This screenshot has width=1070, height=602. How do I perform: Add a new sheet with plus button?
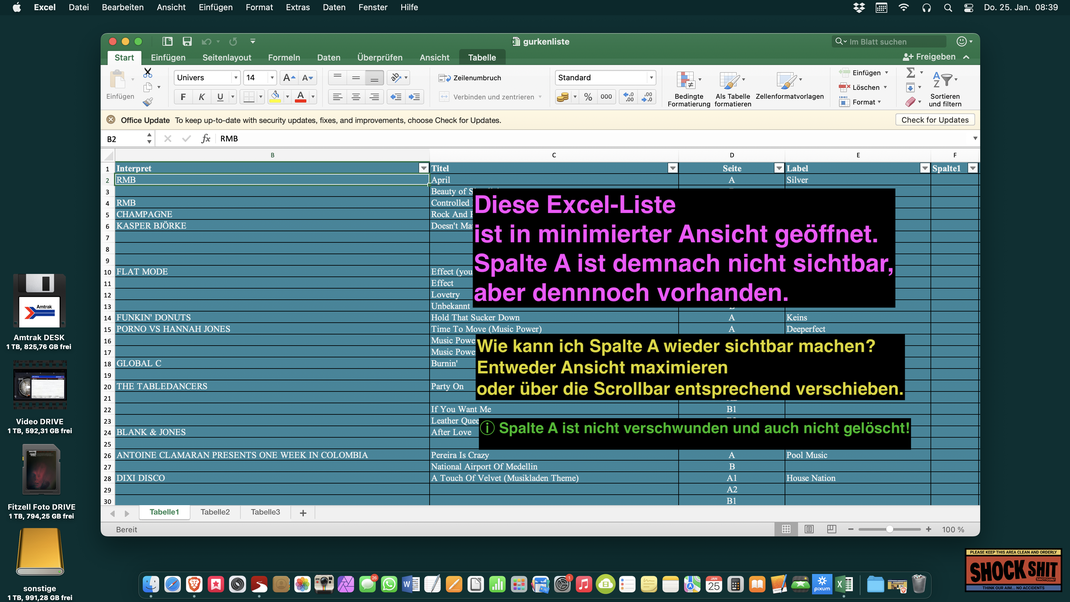[x=303, y=513]
